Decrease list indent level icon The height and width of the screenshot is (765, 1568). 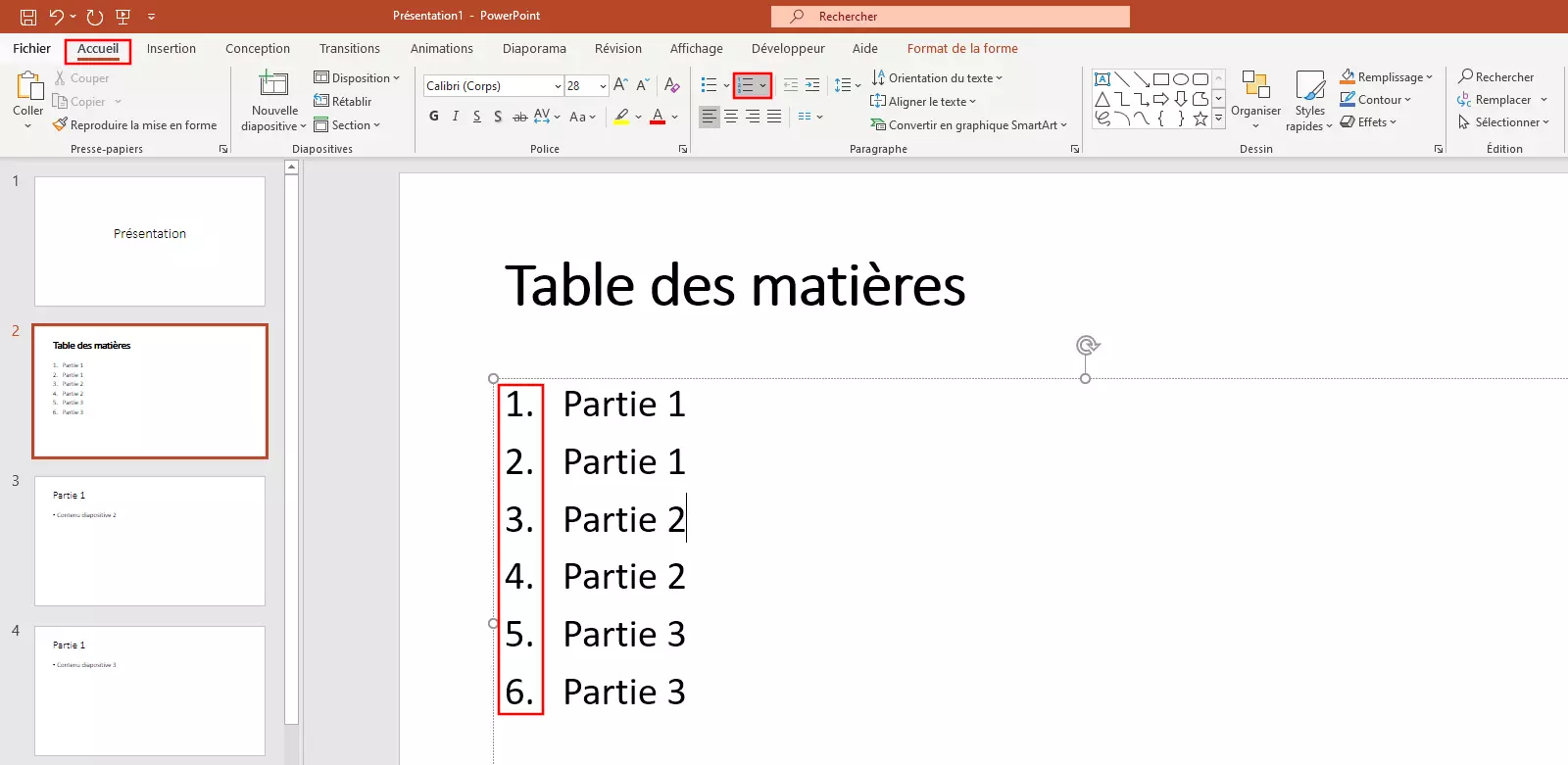click(791, 85)
